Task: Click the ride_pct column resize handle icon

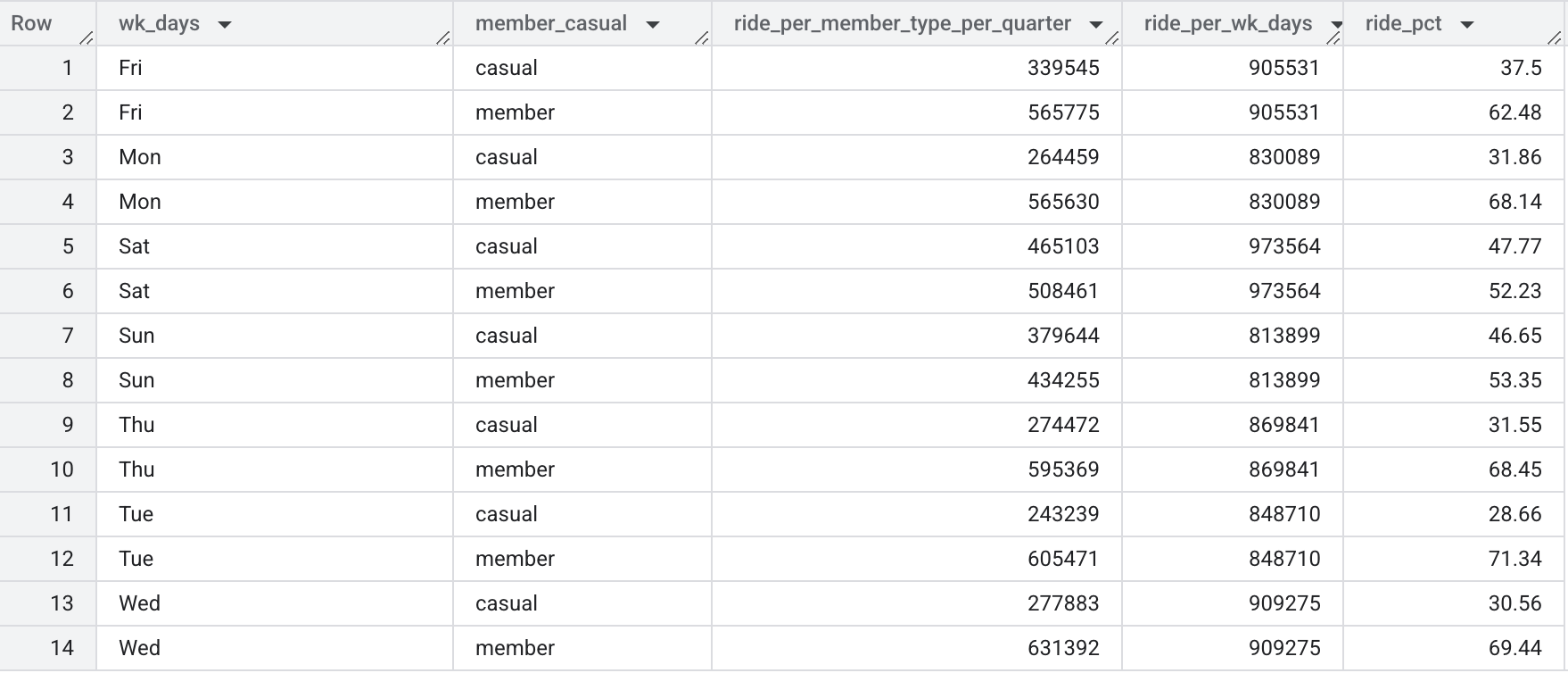Action: click(1554, 37)
